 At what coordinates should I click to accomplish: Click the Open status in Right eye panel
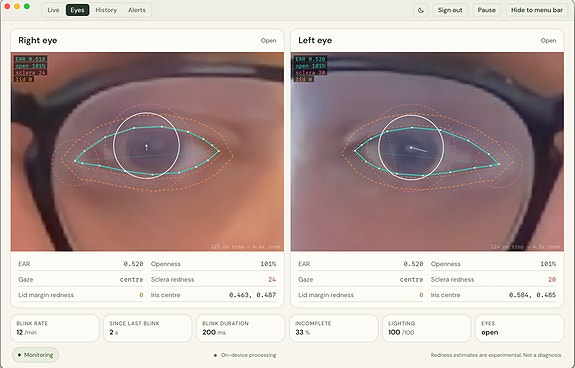click(x=268, y=41)
